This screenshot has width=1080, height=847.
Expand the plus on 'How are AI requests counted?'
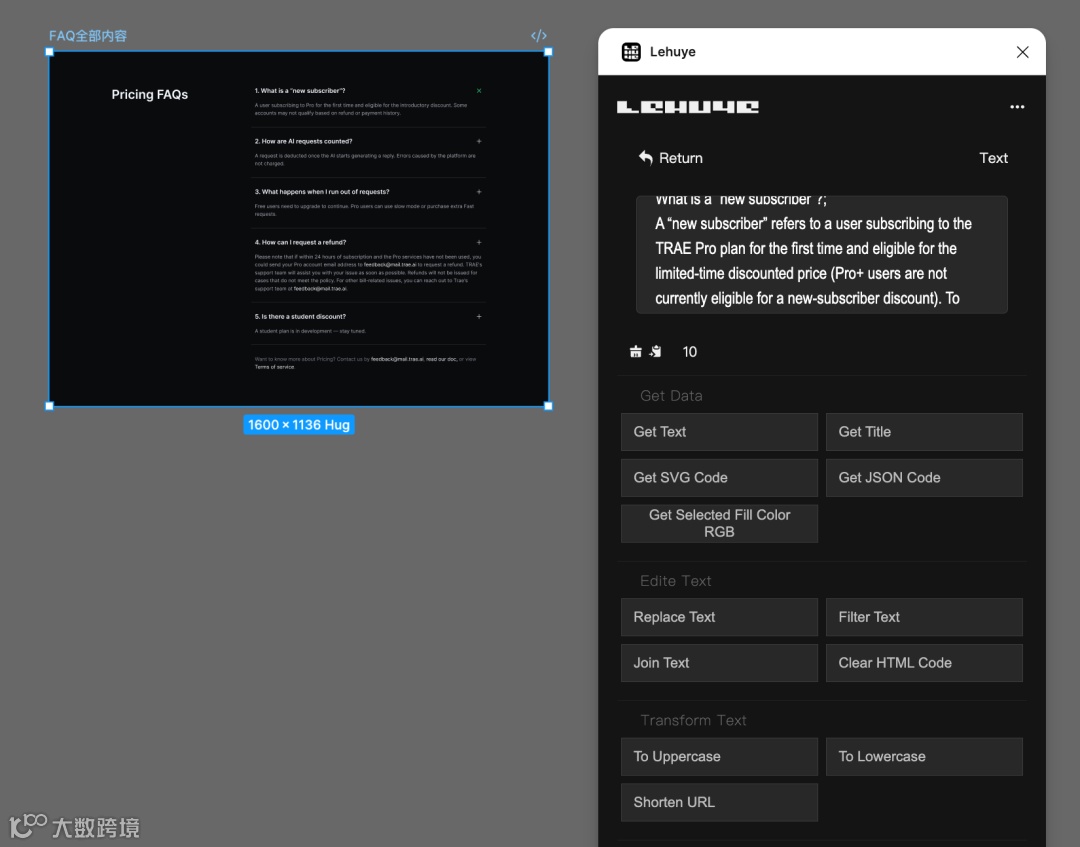point(479,141)
